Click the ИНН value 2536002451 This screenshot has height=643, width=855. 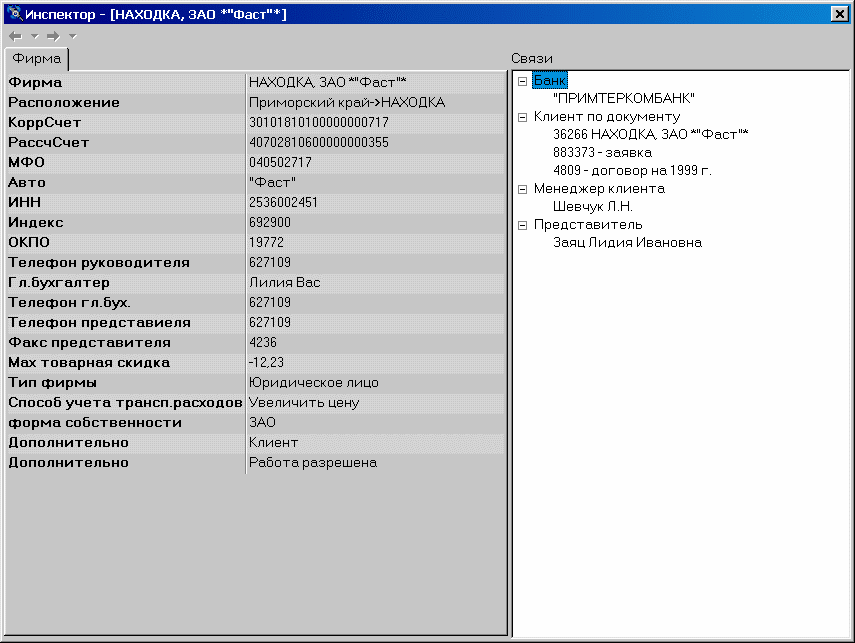283,202
